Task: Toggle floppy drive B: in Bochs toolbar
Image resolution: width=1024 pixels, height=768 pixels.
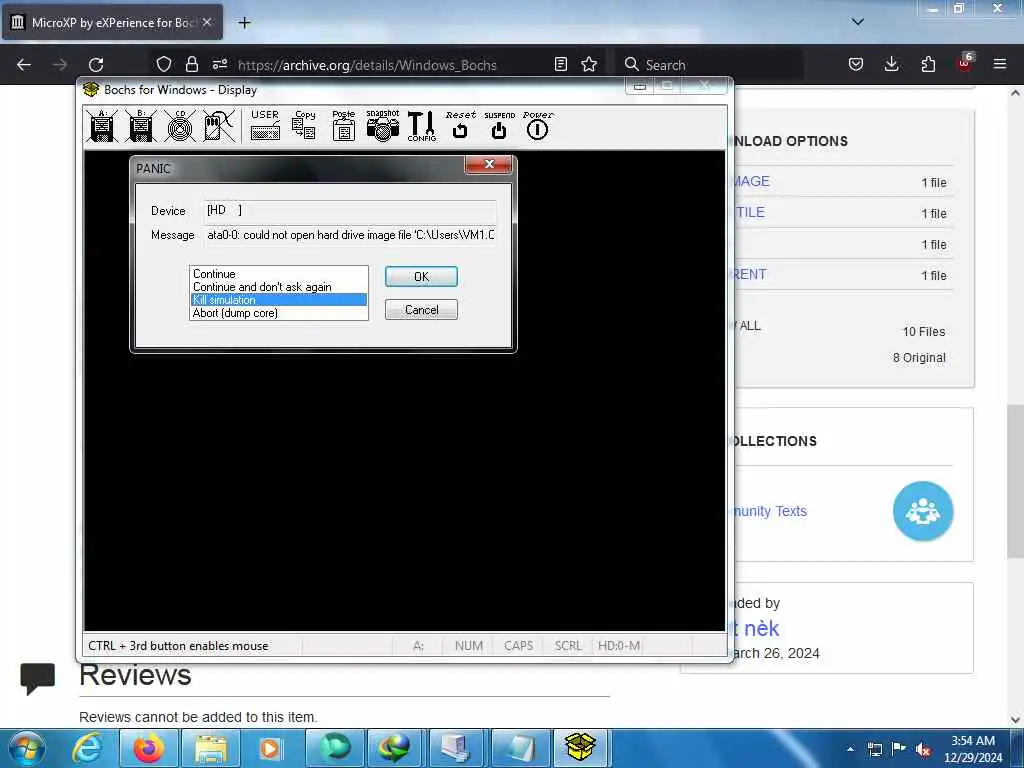Action: click(141, 125)
